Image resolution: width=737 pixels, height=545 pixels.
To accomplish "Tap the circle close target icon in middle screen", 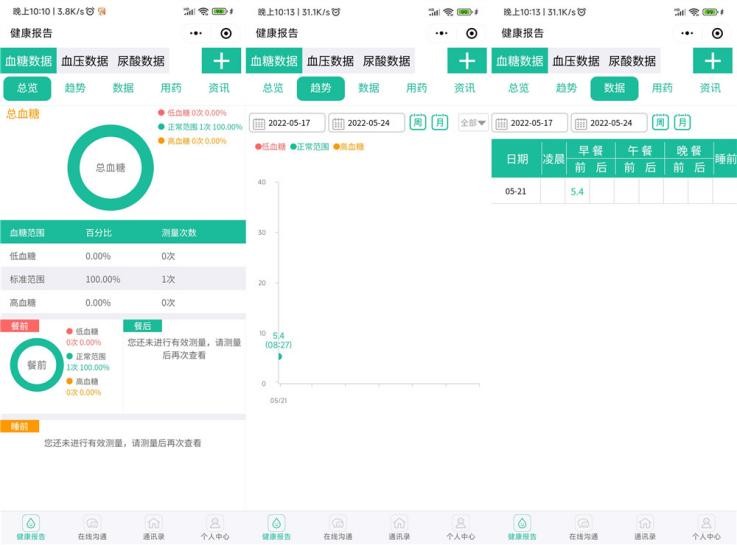I will [471, 33].
